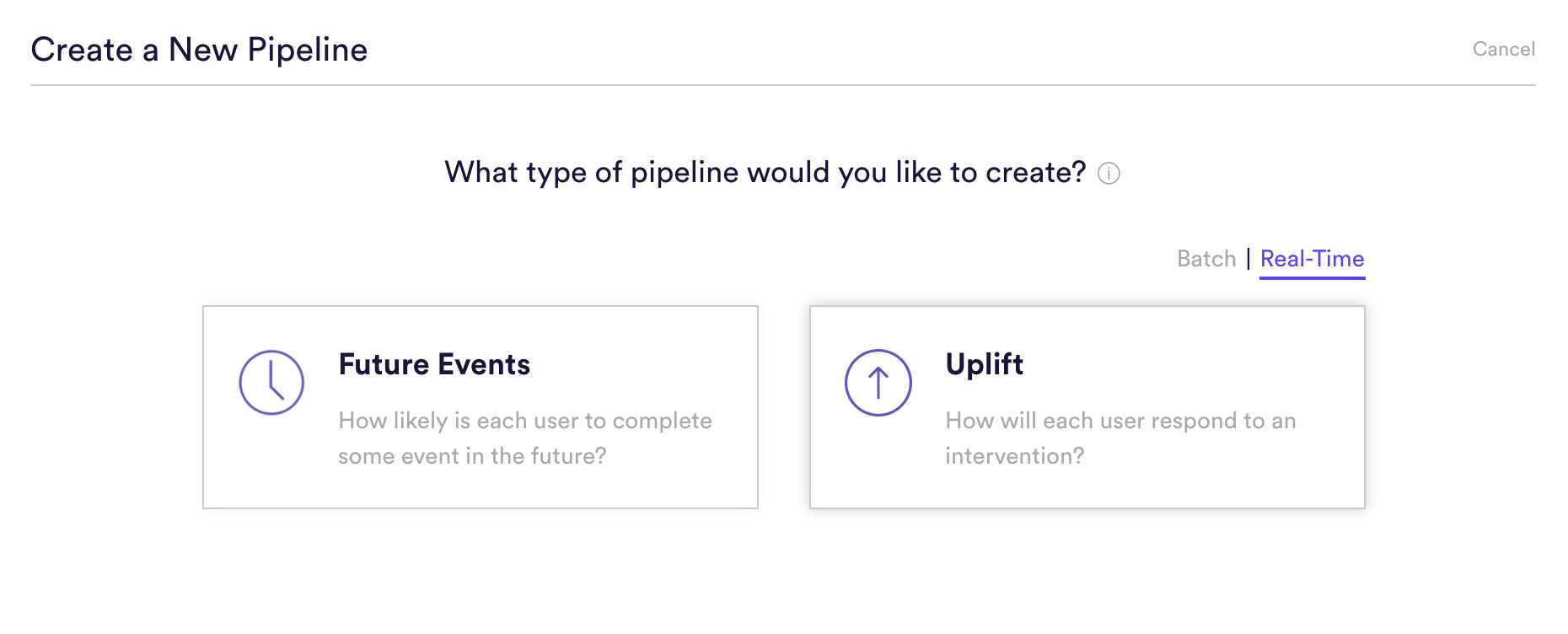Image resolution: width=1568 pixels, height=634 pixels.
Task: Click the underline beneath Real-Time tab
Action: pyautogui.click(x=1312, y=277)
